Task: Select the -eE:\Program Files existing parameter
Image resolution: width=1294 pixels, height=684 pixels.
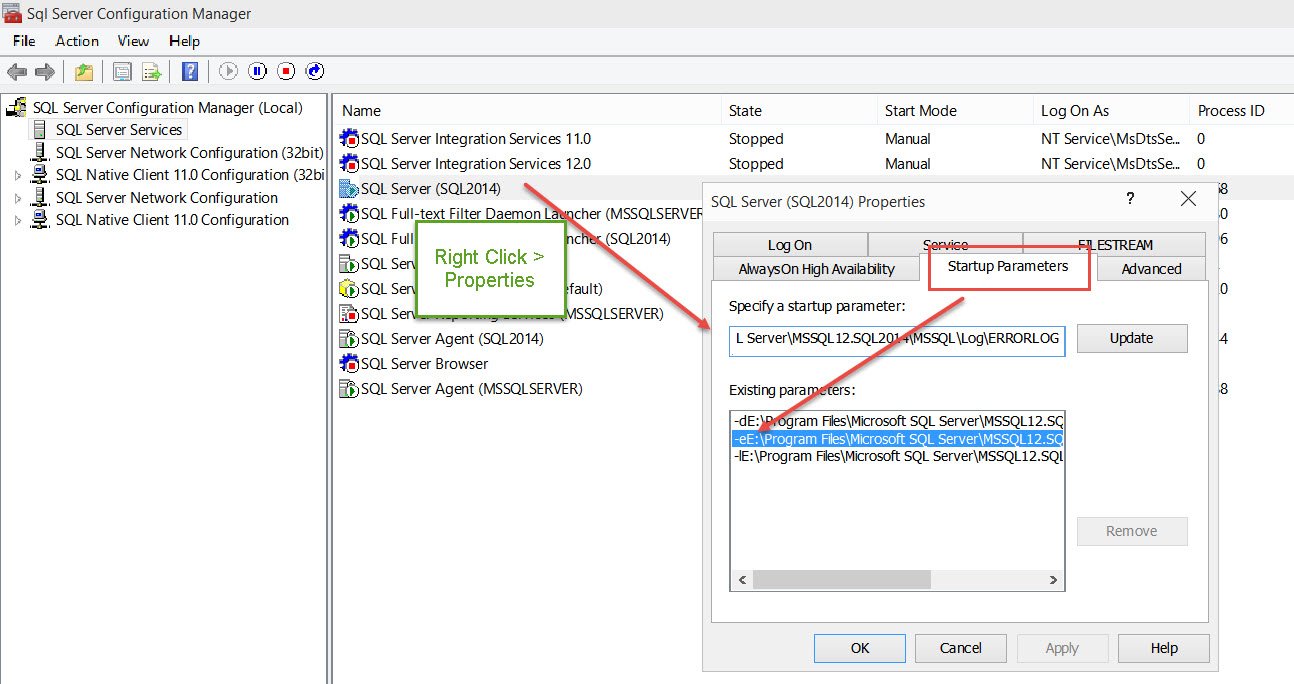Action: [x=897, y=439]
